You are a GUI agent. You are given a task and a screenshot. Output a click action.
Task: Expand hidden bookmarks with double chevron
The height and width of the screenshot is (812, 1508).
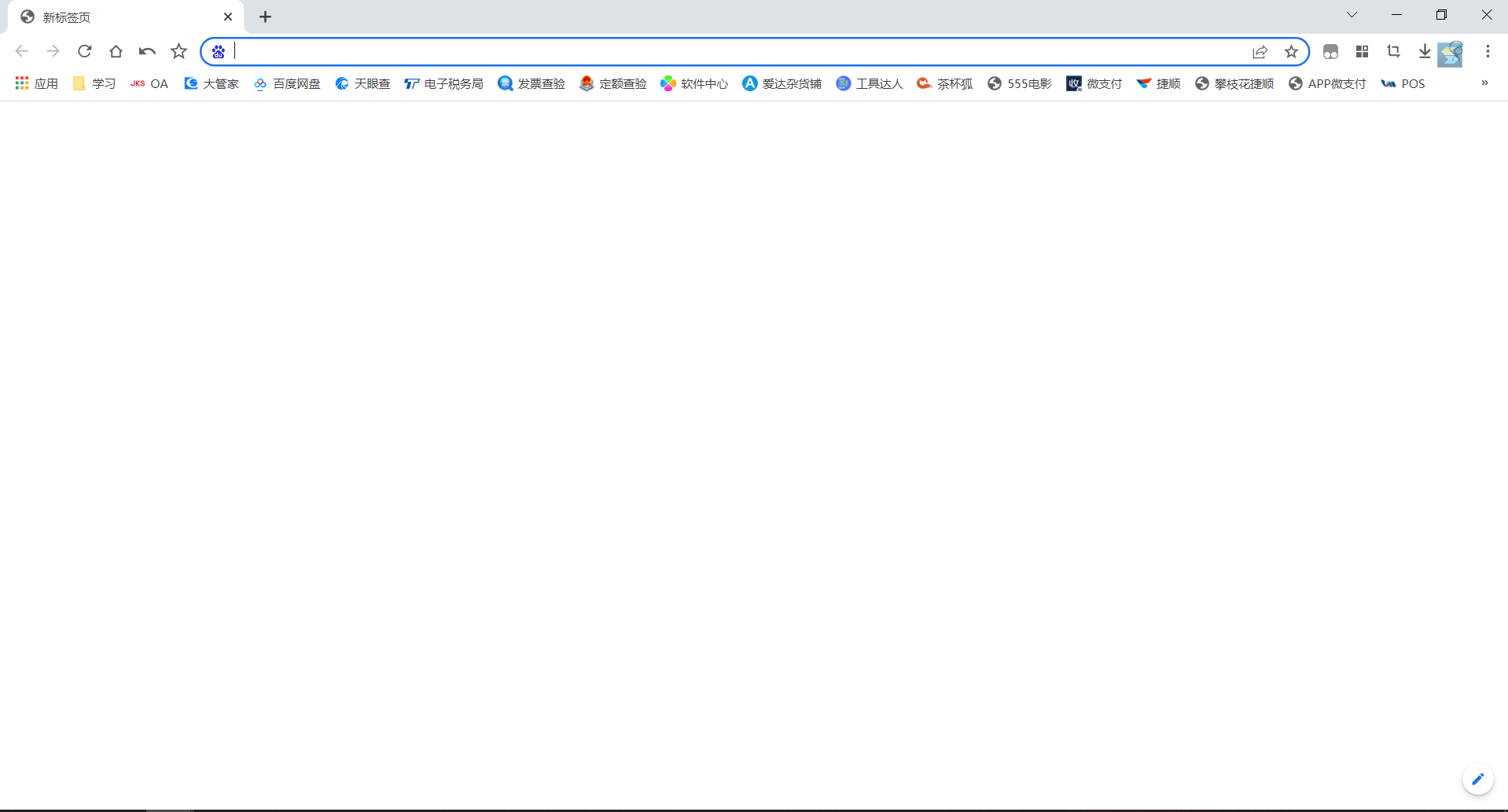(x=1484, y=83)
